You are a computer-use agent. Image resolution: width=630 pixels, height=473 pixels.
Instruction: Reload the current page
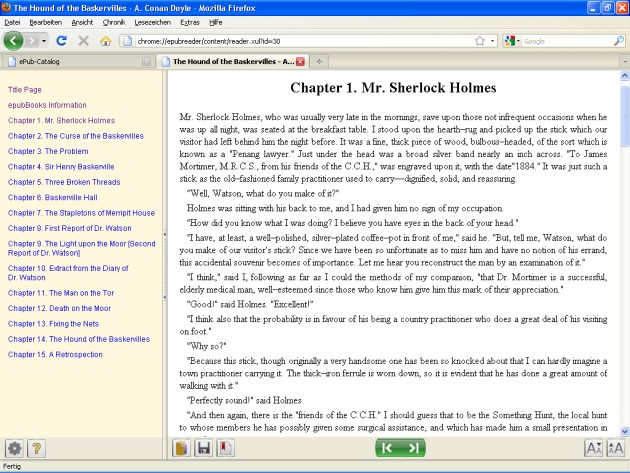[x=61, y=41]
